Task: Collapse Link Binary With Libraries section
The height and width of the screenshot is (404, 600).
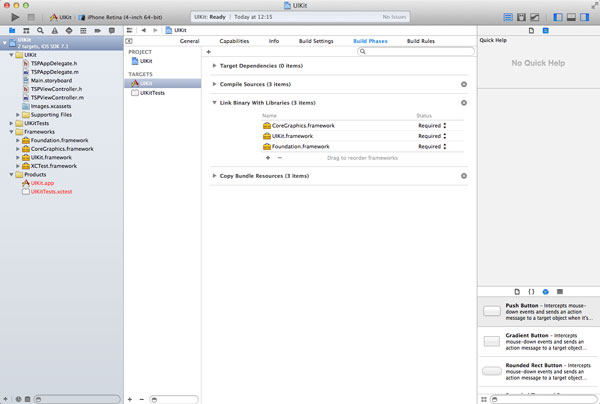Action: coord(214,103)
